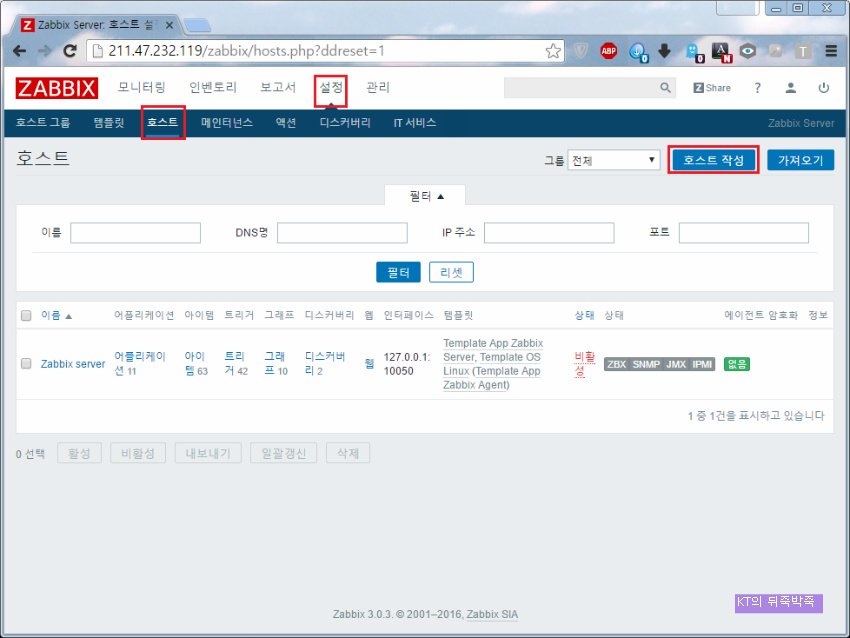The image size is (850, 638).
Task: Focus the DNS명 filter field
Action: [342, 233]
